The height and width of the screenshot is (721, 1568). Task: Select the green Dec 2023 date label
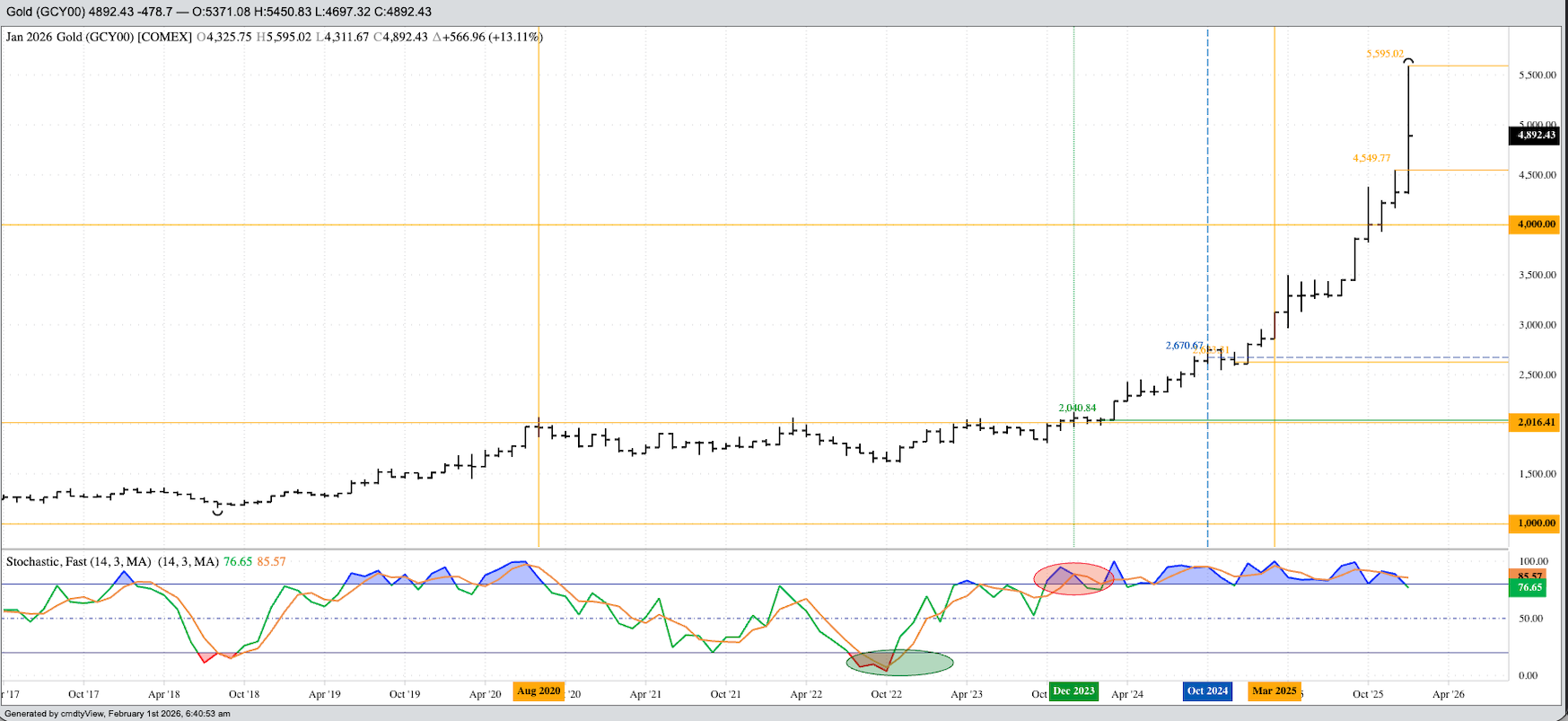1073,691
